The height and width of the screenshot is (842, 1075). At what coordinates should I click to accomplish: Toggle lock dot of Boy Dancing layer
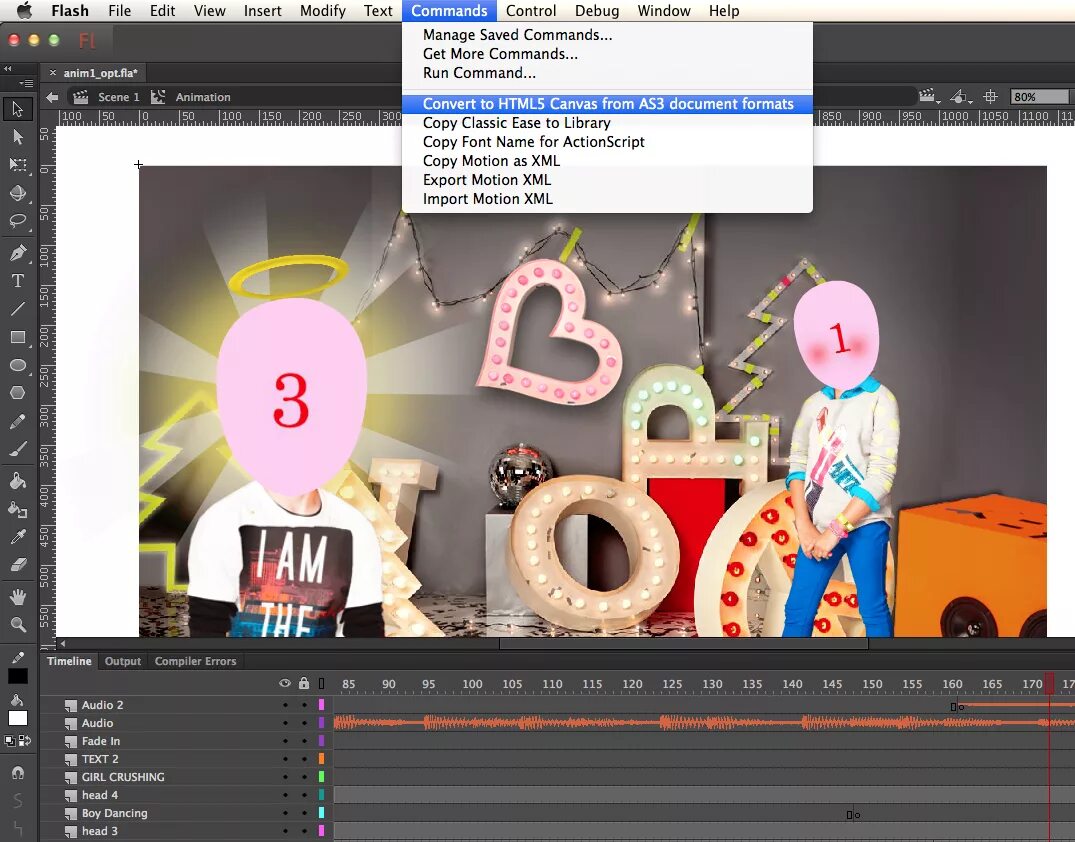[x=304, y=813]
